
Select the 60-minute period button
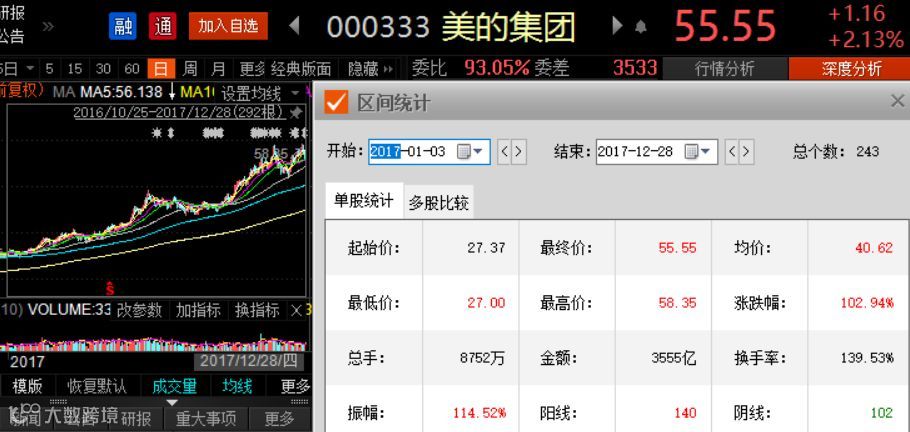click(132, 69)
